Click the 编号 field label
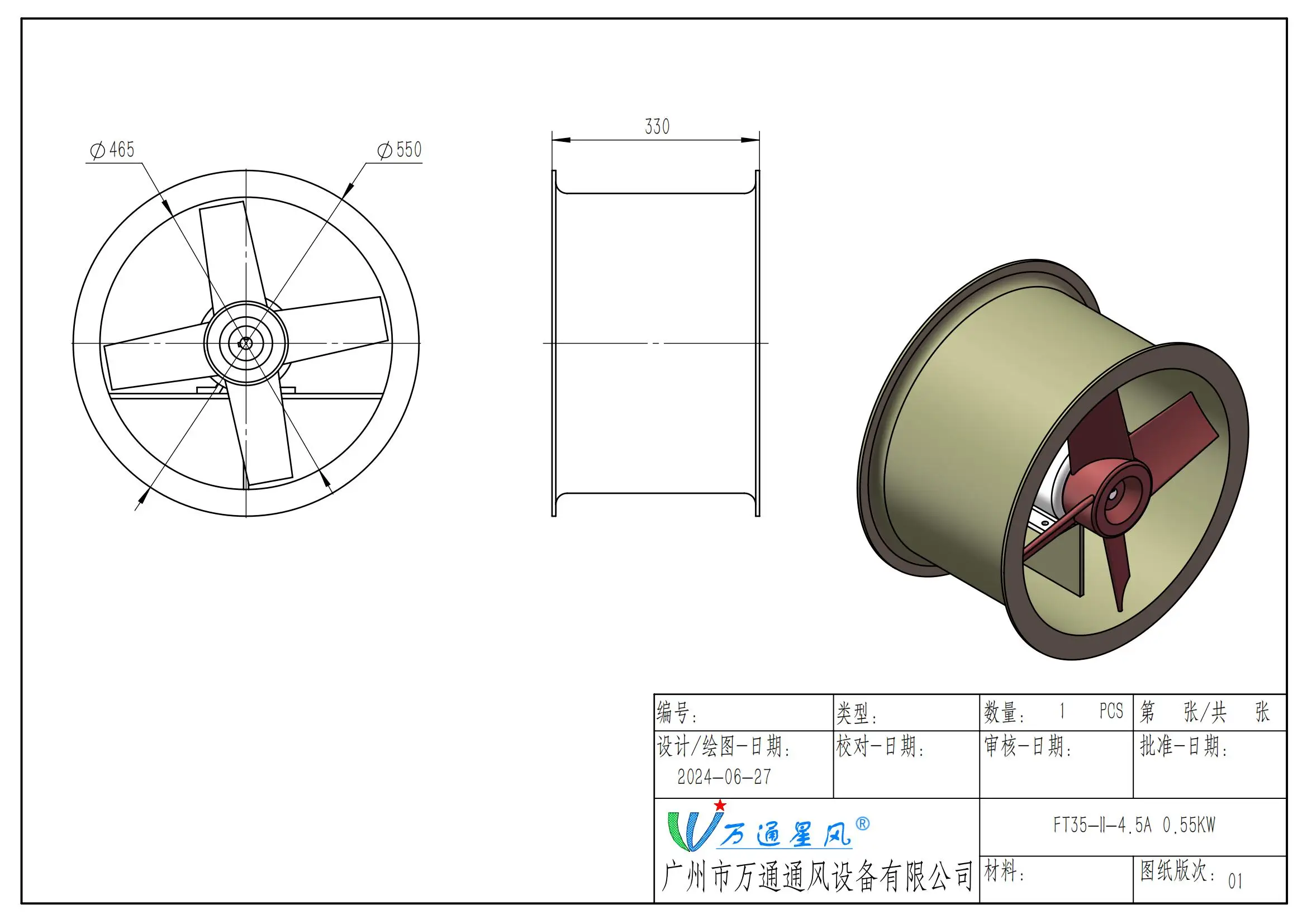Screen dimensions: 1307x924 (x=677, y=712)
